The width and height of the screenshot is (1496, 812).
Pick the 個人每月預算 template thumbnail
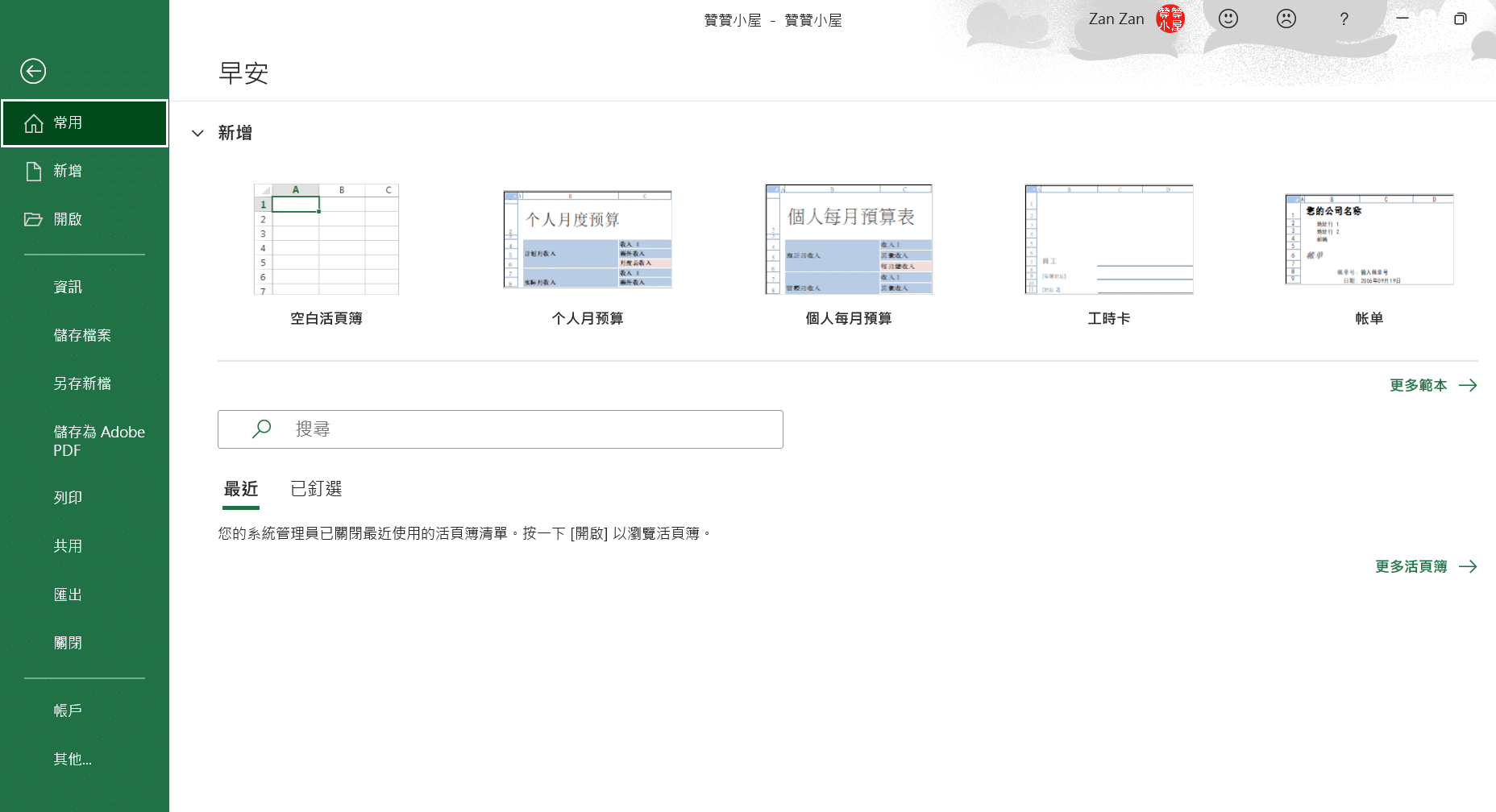[x=849, y=239]
